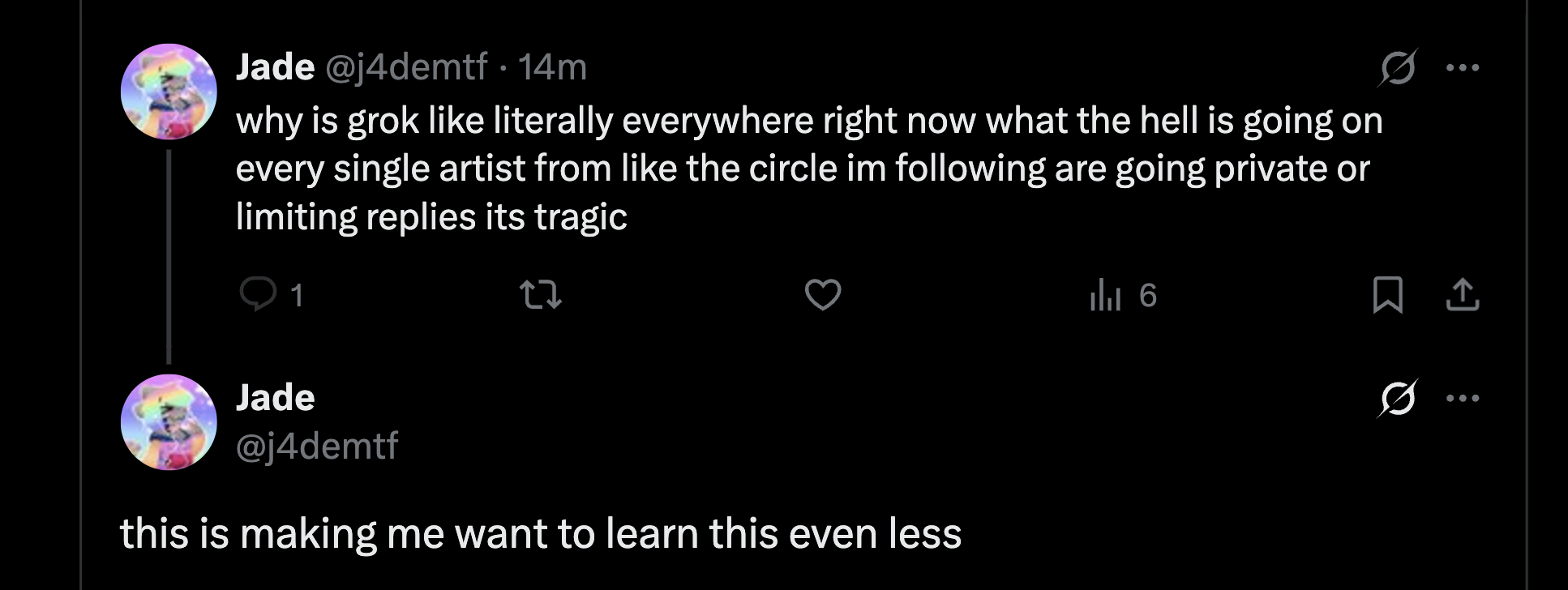Click the @j4demtf handle beside the timestamp
The image size is (1568, 590).
click(x=406, y=67)
